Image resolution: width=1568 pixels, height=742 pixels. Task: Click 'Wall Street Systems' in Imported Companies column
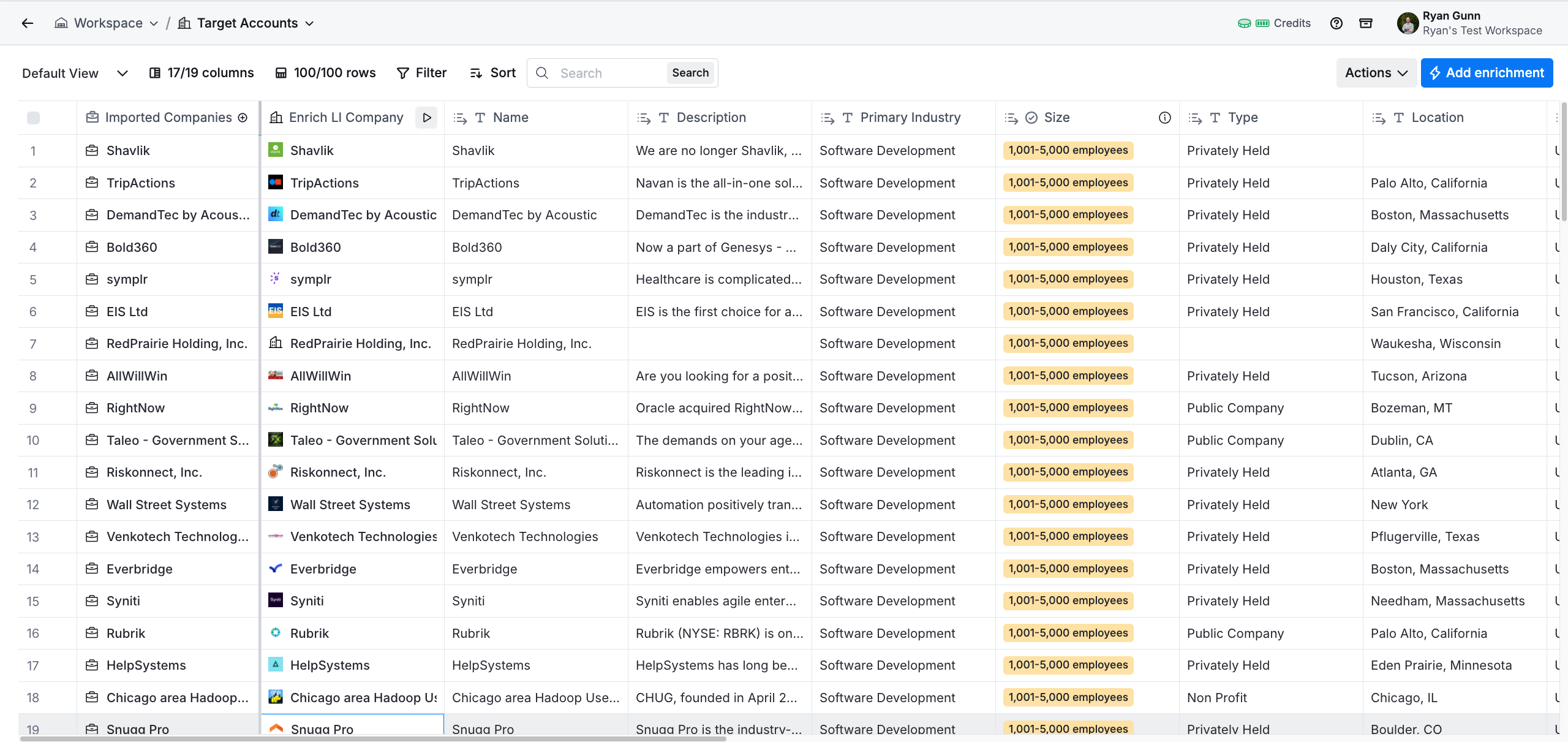coord(166,505)
